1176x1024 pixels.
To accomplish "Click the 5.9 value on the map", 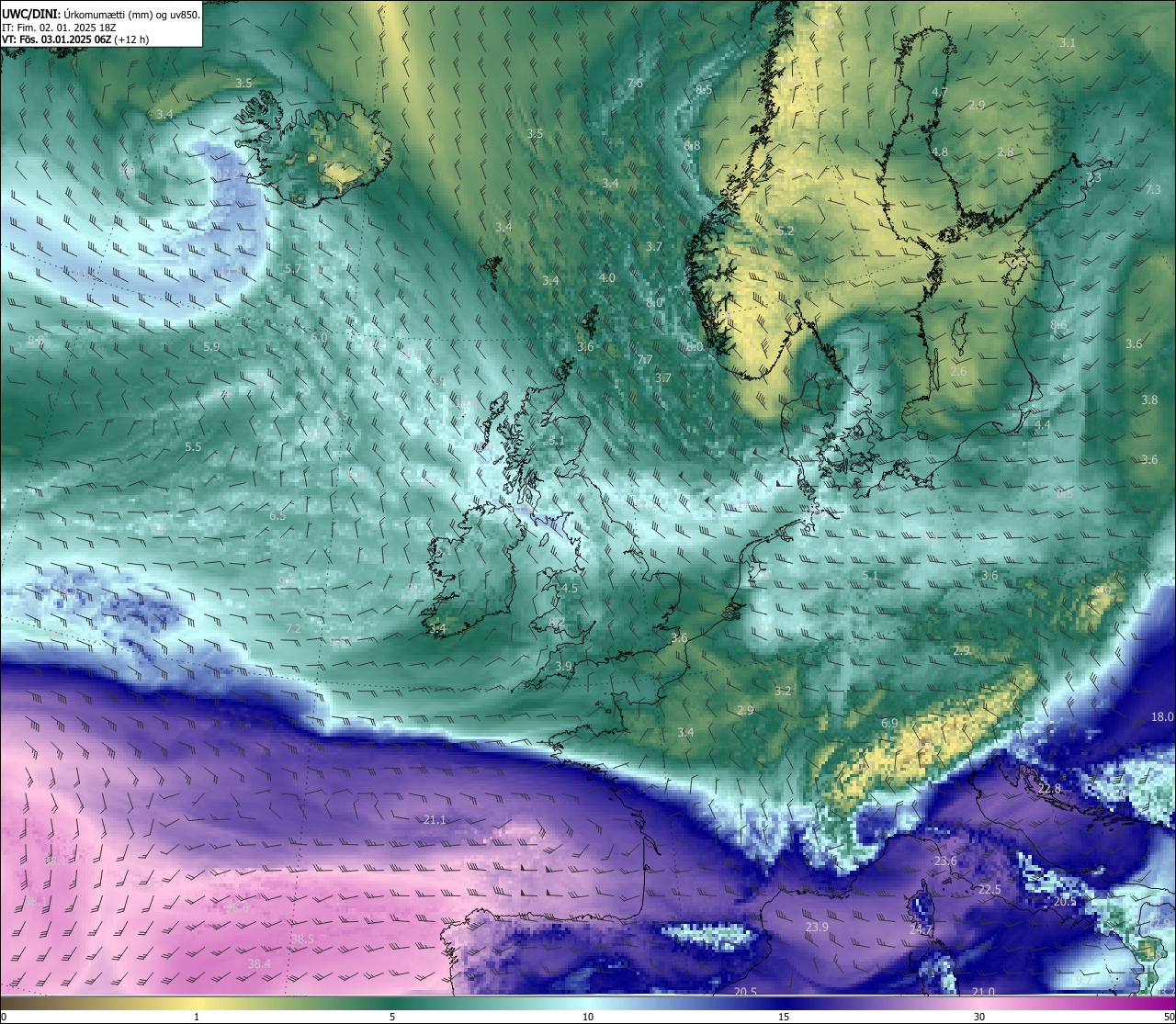I will point(211,347).
